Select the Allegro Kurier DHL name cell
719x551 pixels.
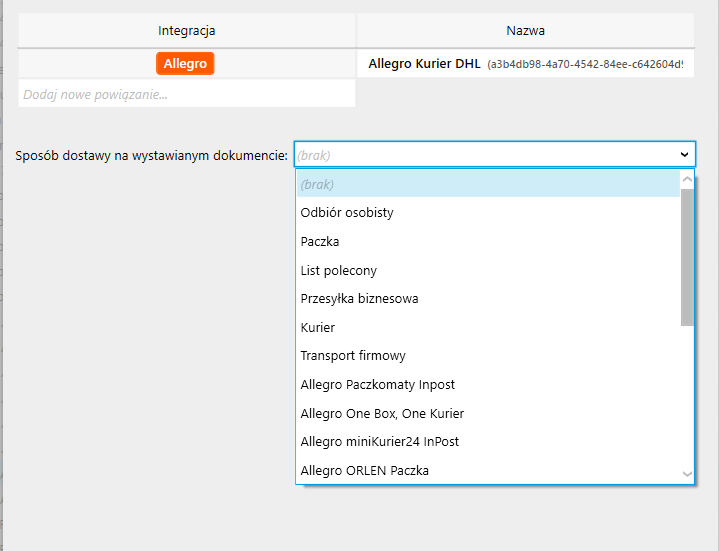point(525,64)
